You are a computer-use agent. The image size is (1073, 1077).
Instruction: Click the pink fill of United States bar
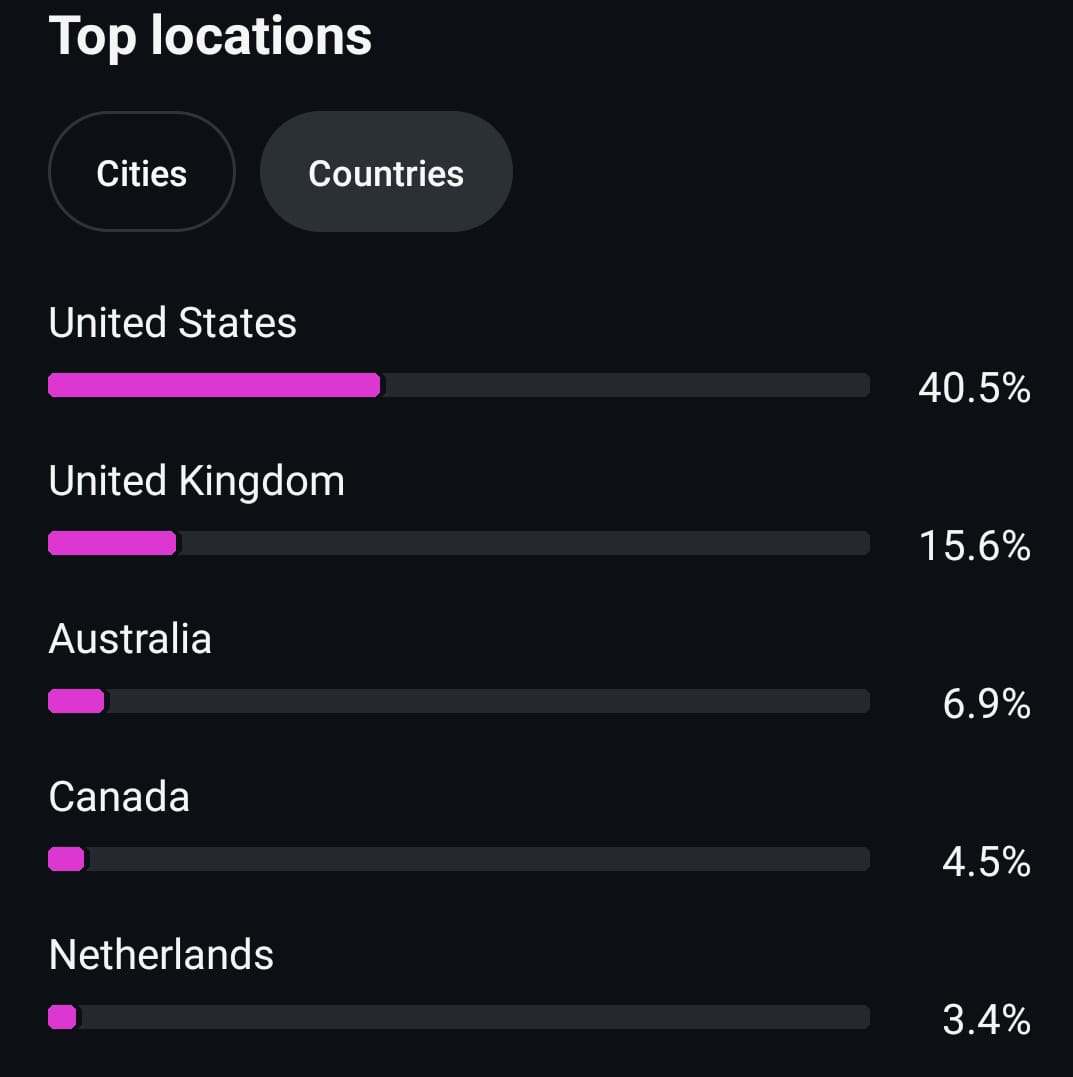214,385
